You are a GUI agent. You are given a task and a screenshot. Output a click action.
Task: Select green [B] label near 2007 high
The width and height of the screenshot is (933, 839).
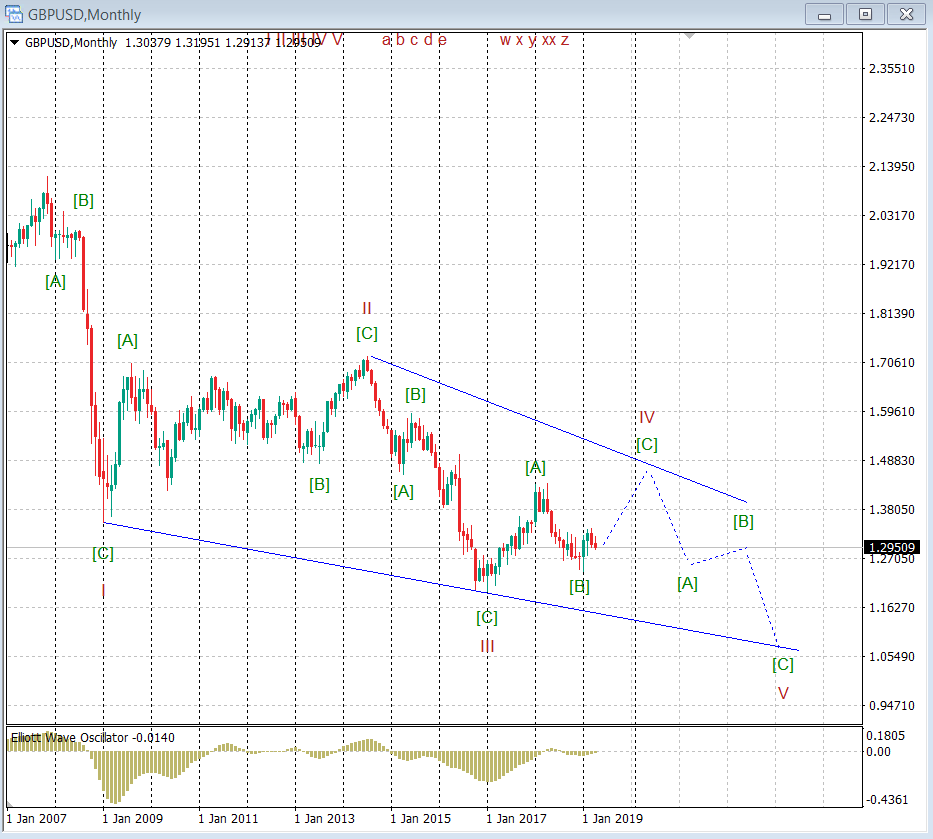83,201
